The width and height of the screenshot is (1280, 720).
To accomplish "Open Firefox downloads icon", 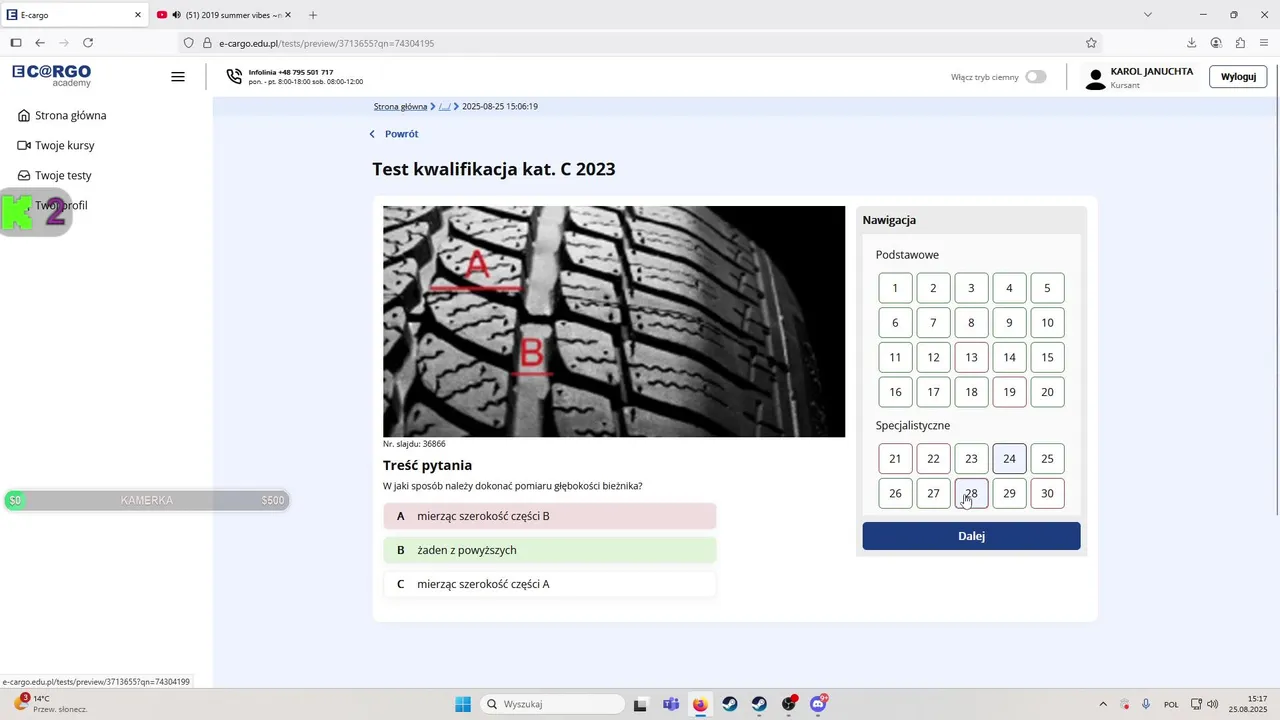I will pyautogui.click(x=1191, y=43).
